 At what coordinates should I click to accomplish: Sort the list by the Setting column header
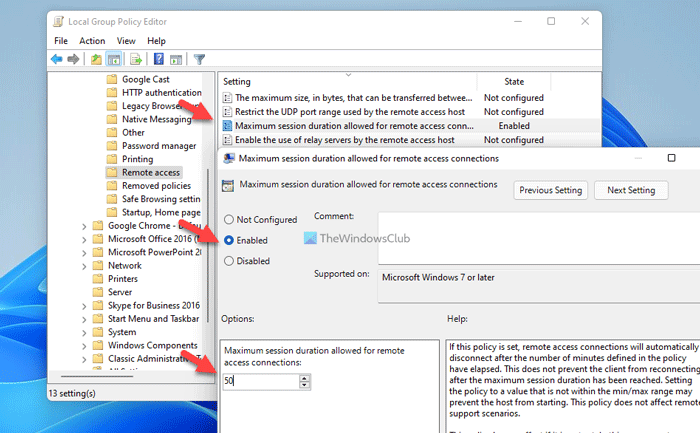[x=348, y=82]
